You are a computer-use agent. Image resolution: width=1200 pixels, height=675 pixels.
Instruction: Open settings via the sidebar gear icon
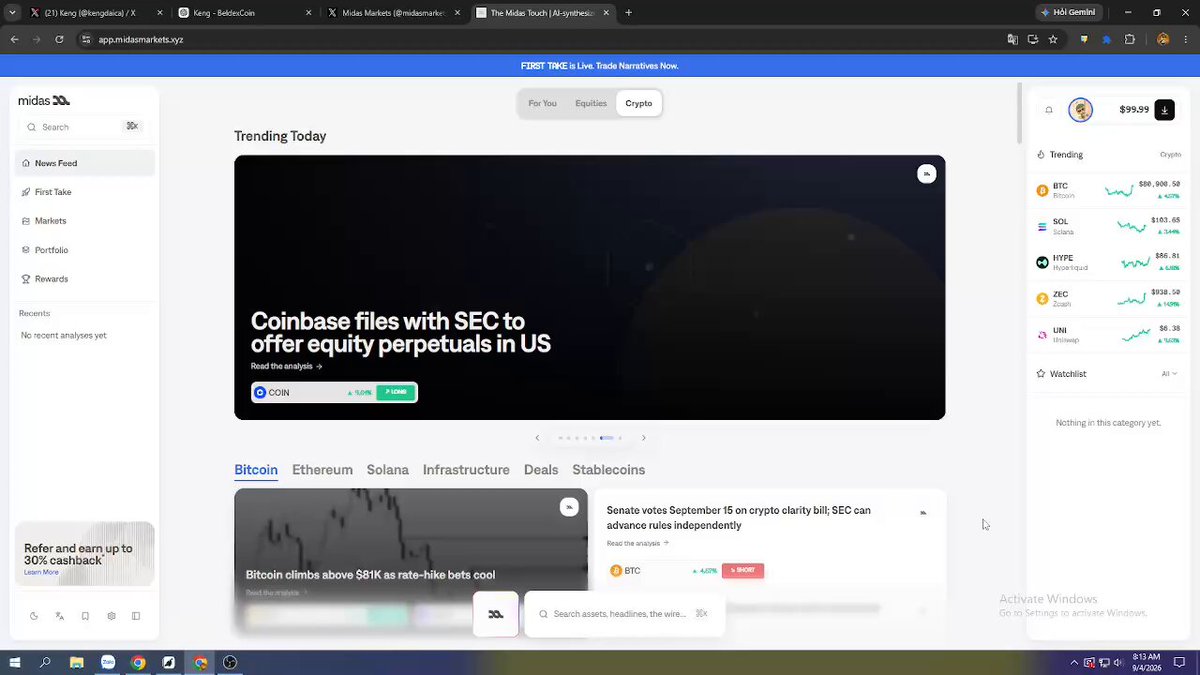pyautogui.click(x=111, y=616)
